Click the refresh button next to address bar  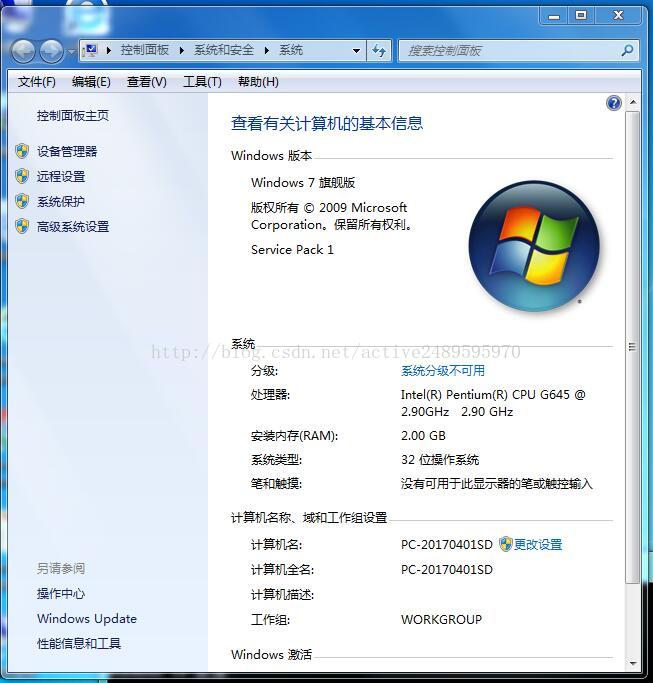[x=379, y=51]
